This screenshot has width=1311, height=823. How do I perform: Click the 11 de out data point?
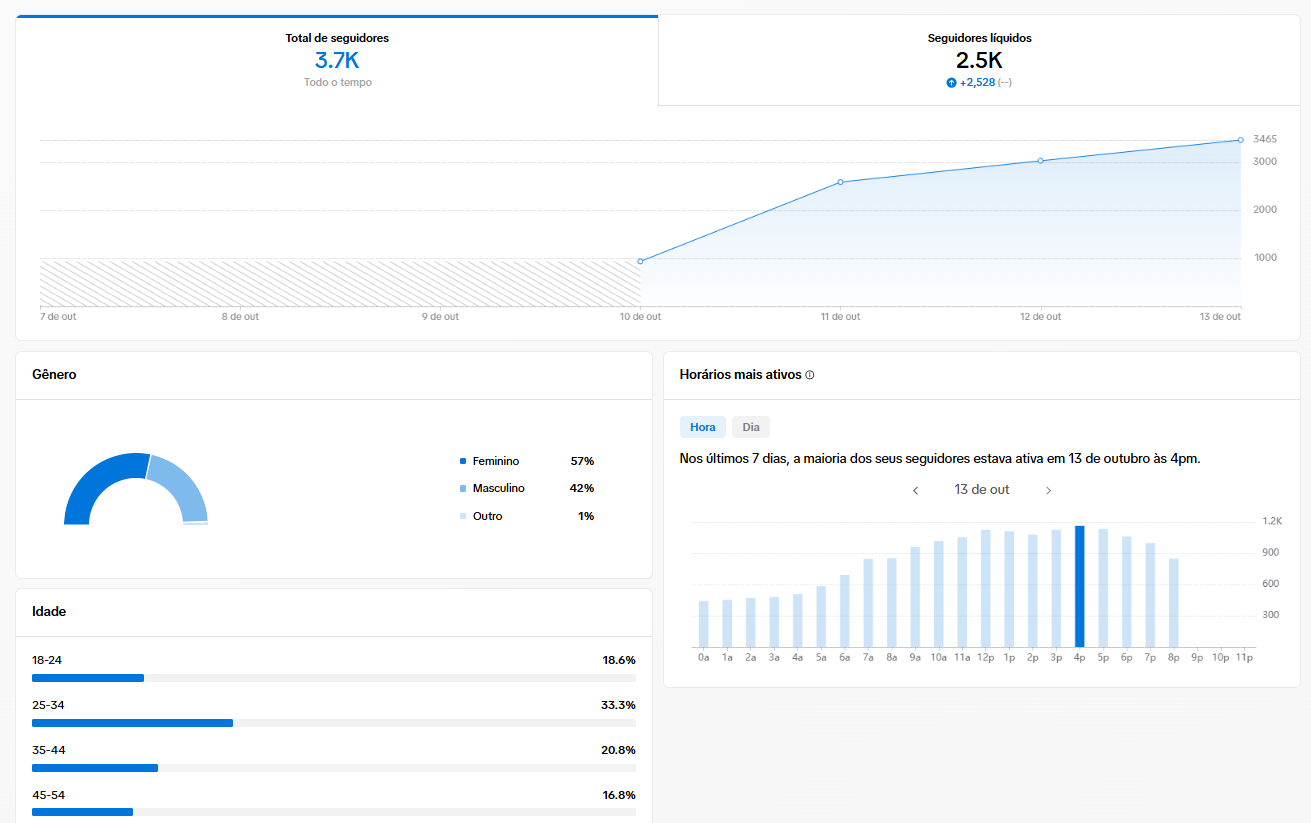coord(840,182)
